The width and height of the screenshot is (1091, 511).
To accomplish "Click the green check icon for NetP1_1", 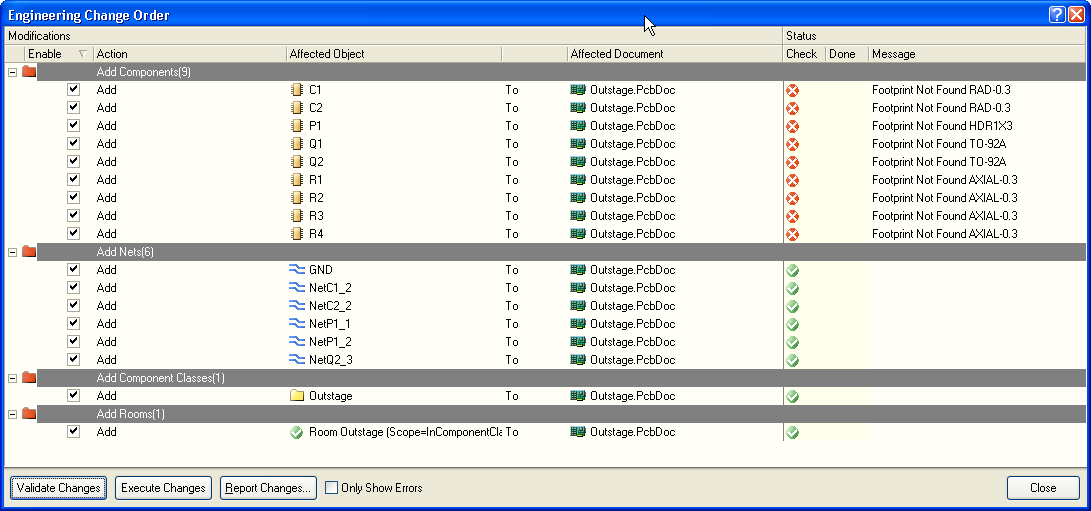I will [x=792, y=324].
